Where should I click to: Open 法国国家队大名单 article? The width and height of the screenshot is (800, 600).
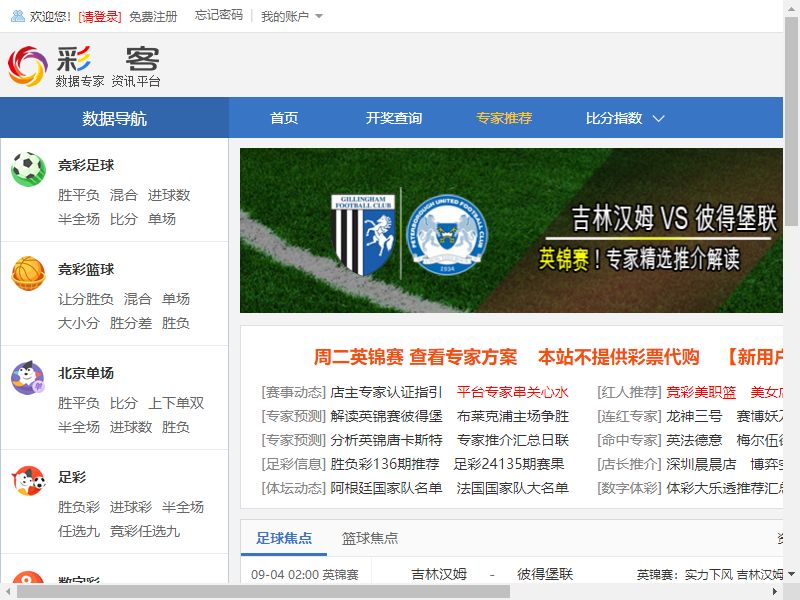point(512,488)
